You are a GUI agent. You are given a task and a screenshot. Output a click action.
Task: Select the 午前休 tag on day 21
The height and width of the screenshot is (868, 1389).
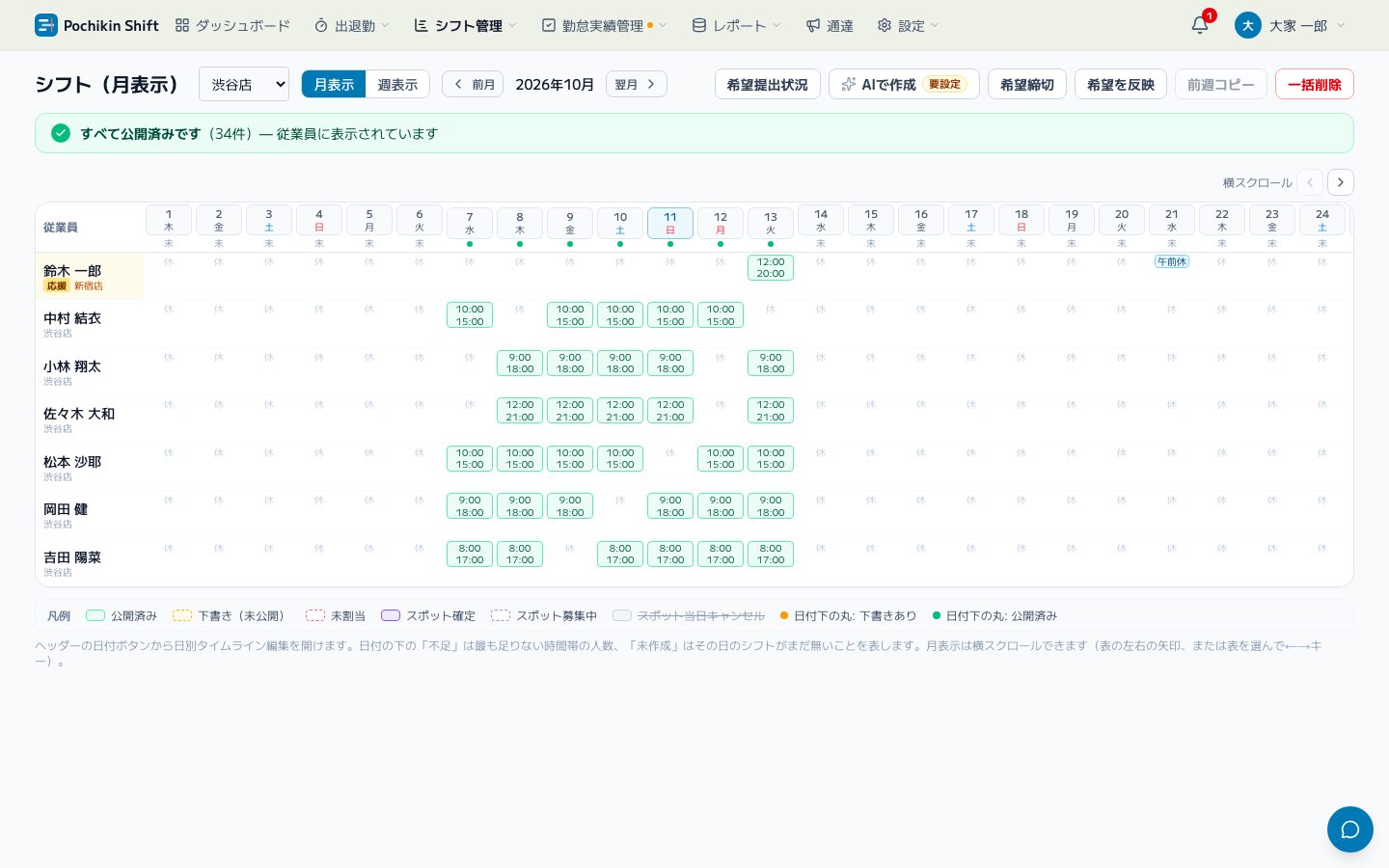tap(1172, 262)
